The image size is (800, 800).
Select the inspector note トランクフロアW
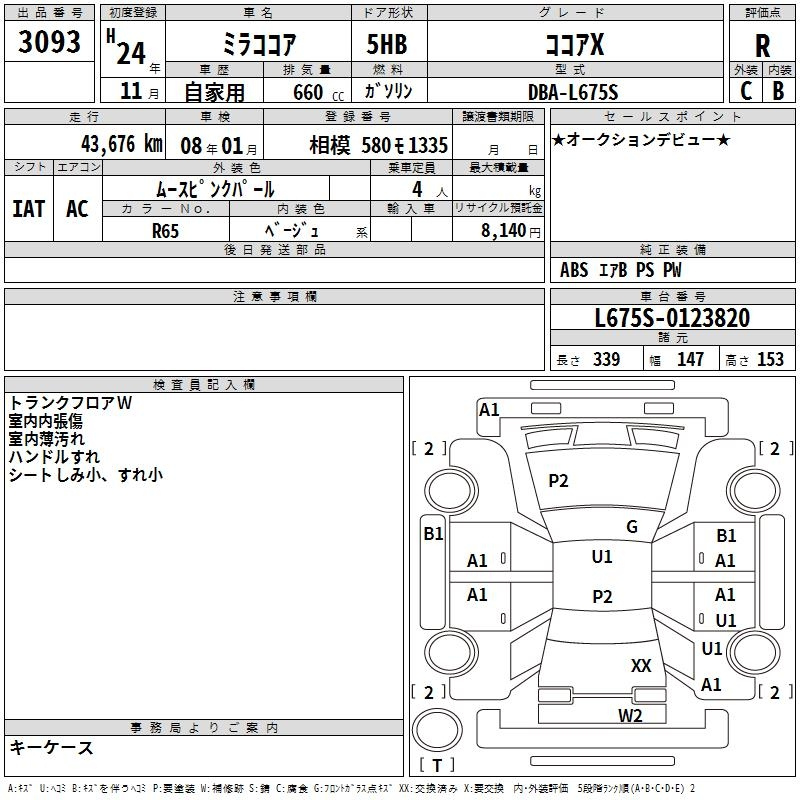pos(70,403)
